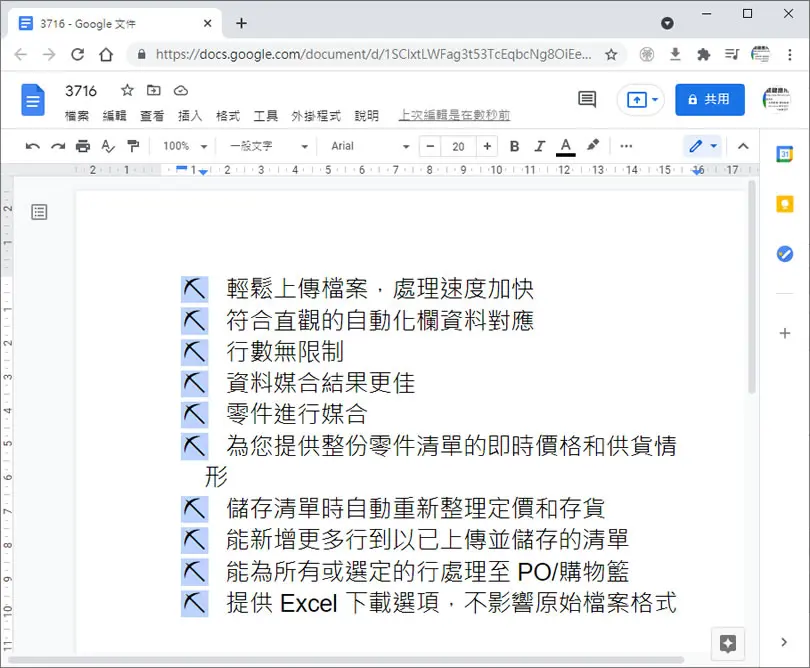Open the spelling check icon
This screenshot has height=668, width=810.
[107, 147]
